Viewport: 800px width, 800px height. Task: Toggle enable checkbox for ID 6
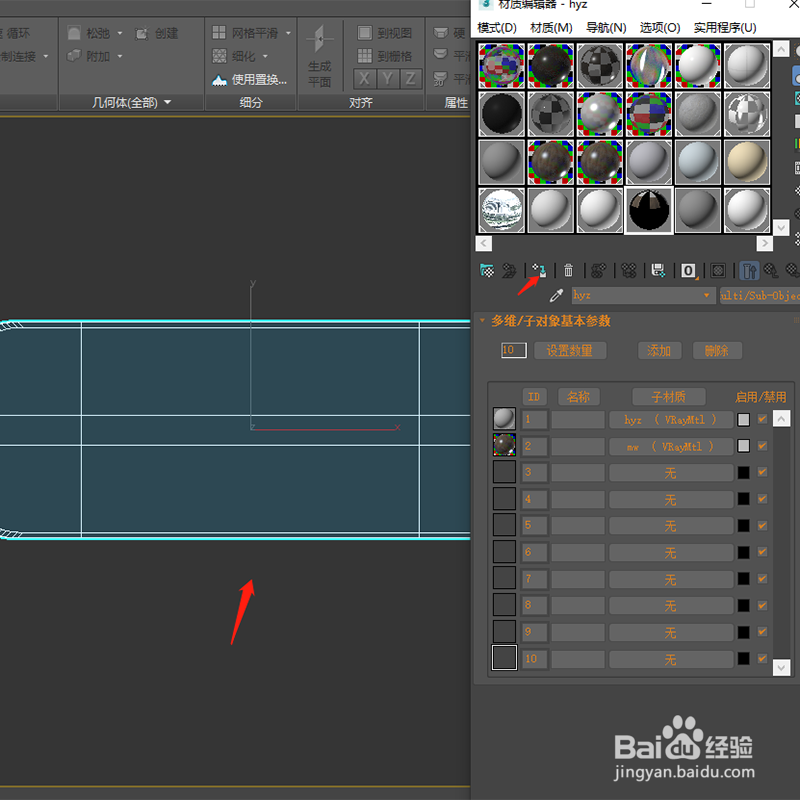pos(762,552)
